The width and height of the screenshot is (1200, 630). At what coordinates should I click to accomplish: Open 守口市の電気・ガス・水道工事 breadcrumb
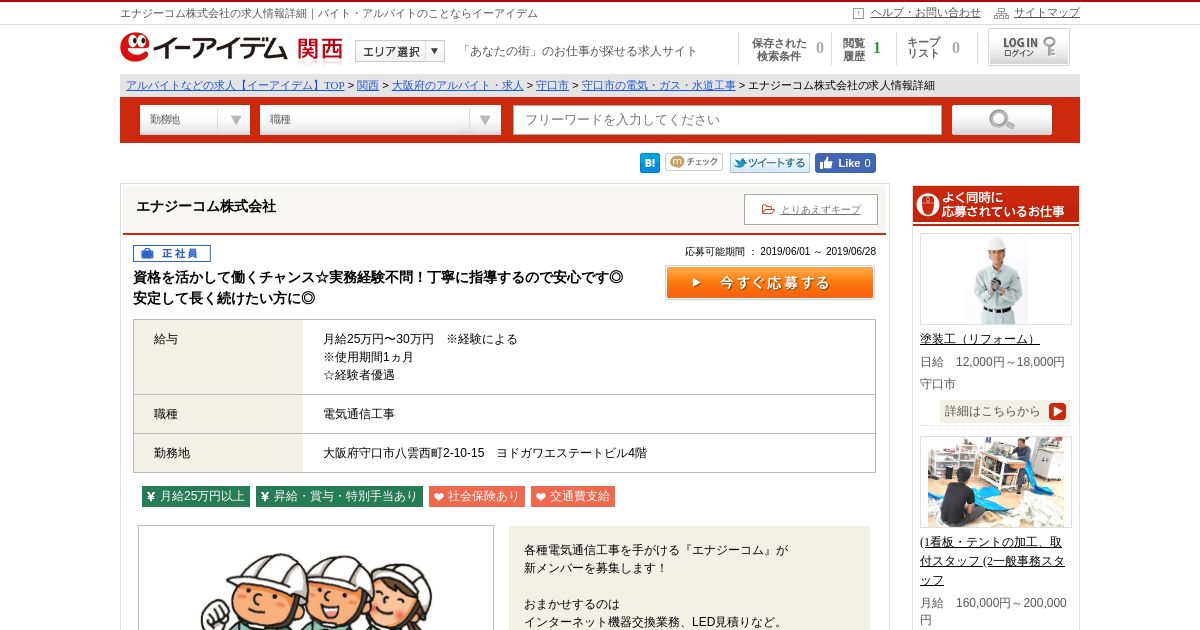pyautogui.click(x=658, y=85)
